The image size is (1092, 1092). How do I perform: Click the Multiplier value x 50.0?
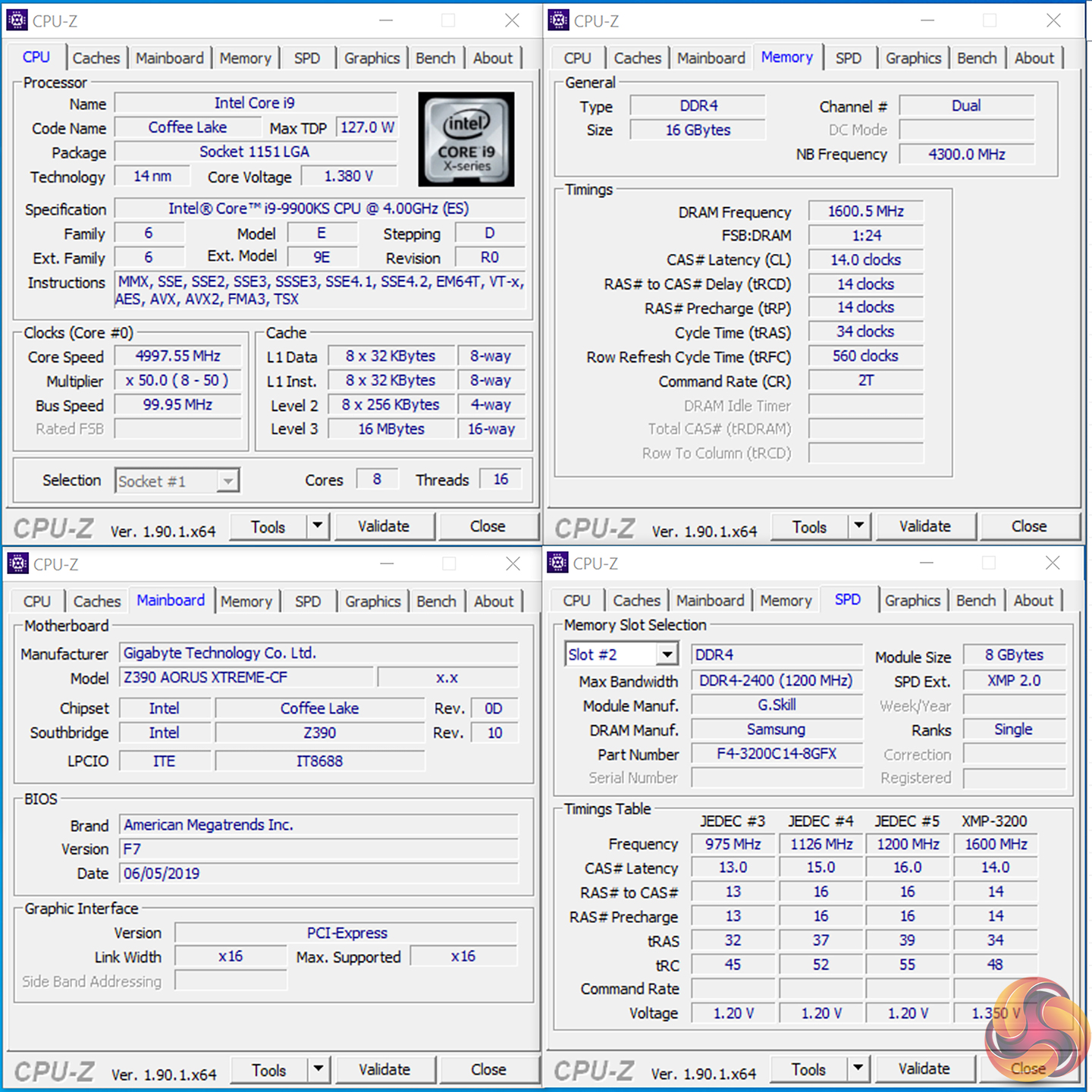[178, 380]
